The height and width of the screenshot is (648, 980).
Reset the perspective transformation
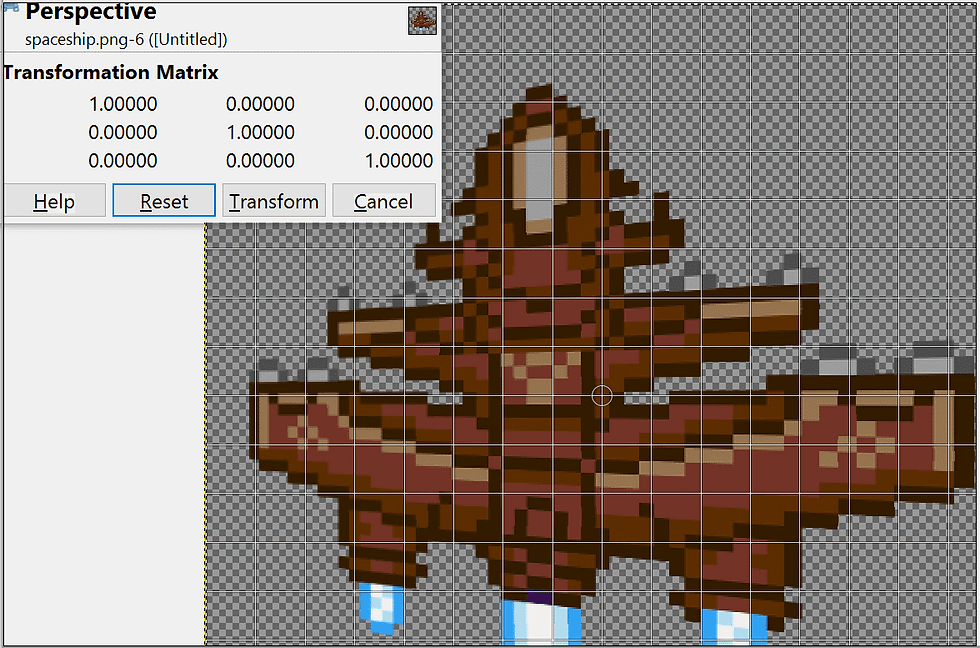click(164, 201)
